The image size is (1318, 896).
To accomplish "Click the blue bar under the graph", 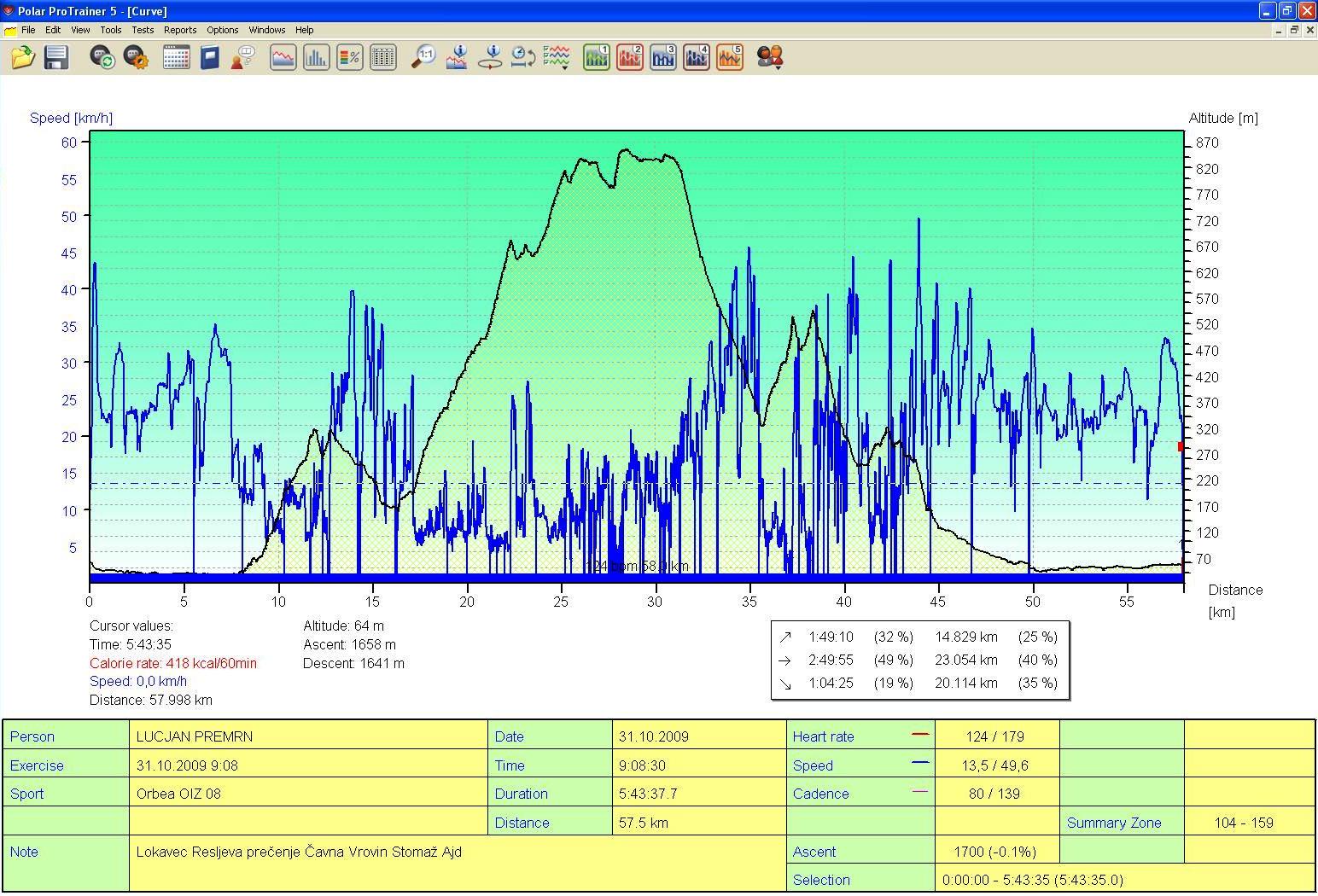I will pyautogui.click(x=637, y=579).
